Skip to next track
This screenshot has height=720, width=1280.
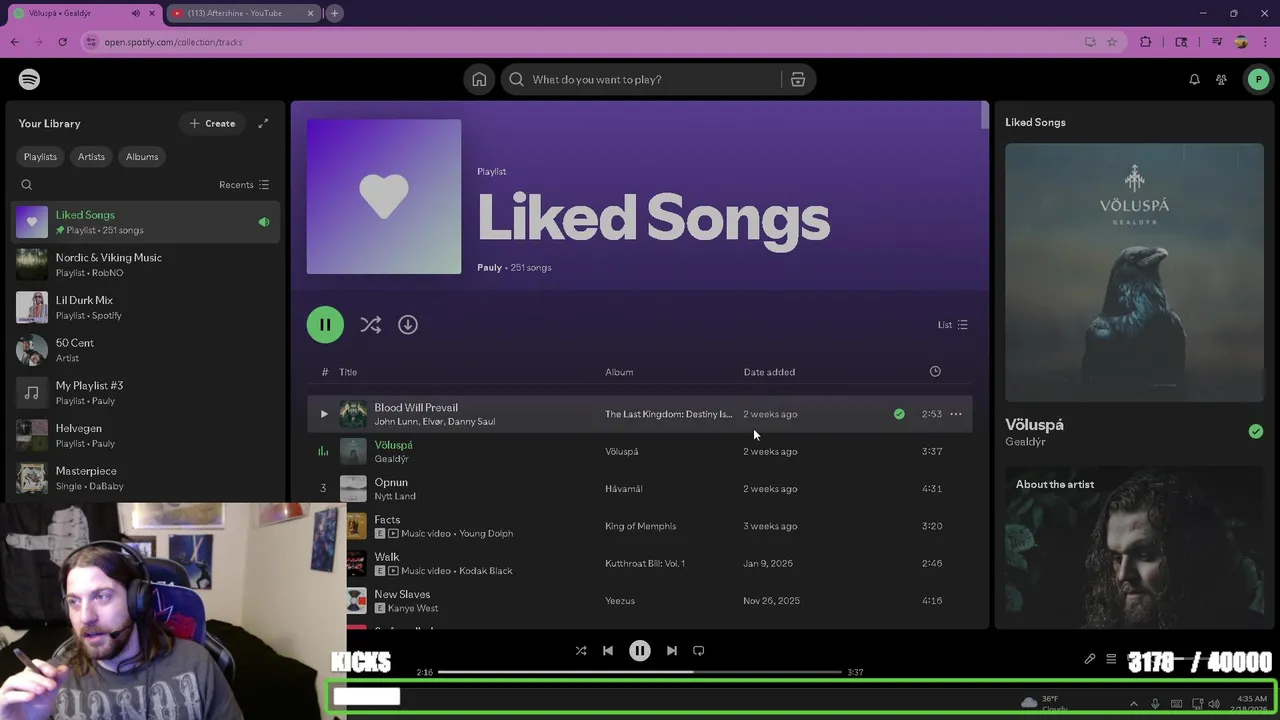coord(672,651)
